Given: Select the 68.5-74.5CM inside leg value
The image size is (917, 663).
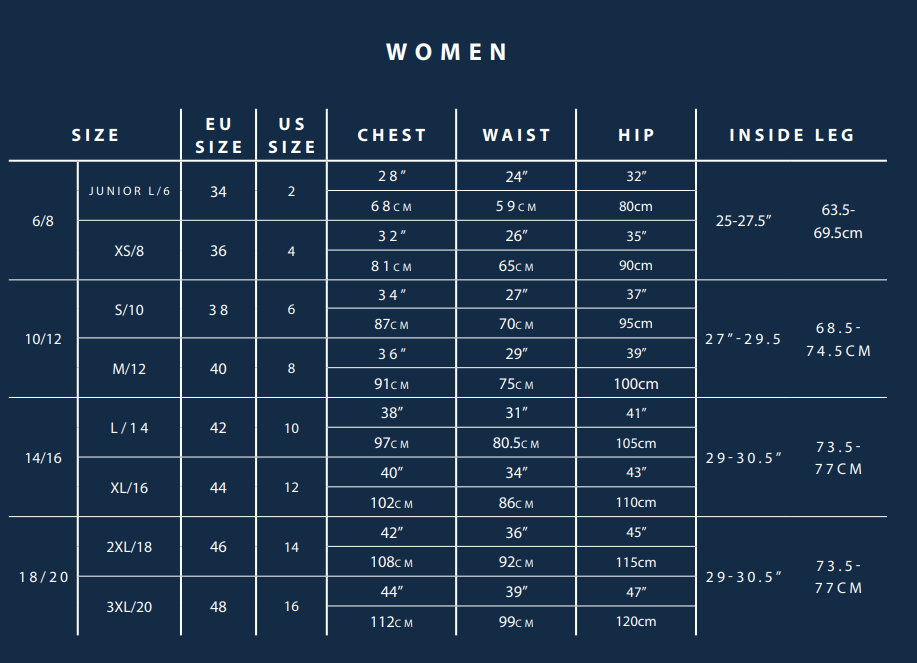Looking at the screenshot, I should click(839, 340).
